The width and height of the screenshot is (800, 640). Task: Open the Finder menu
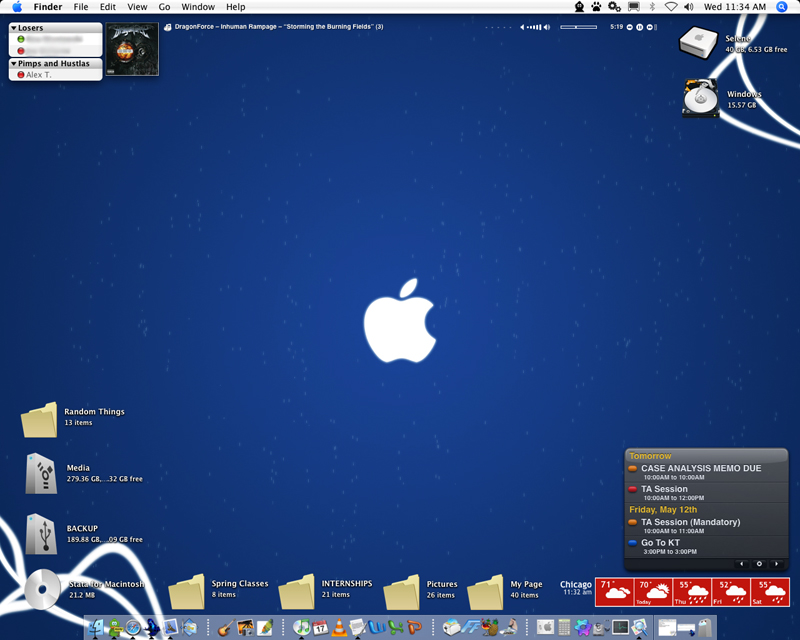(48, 7)
